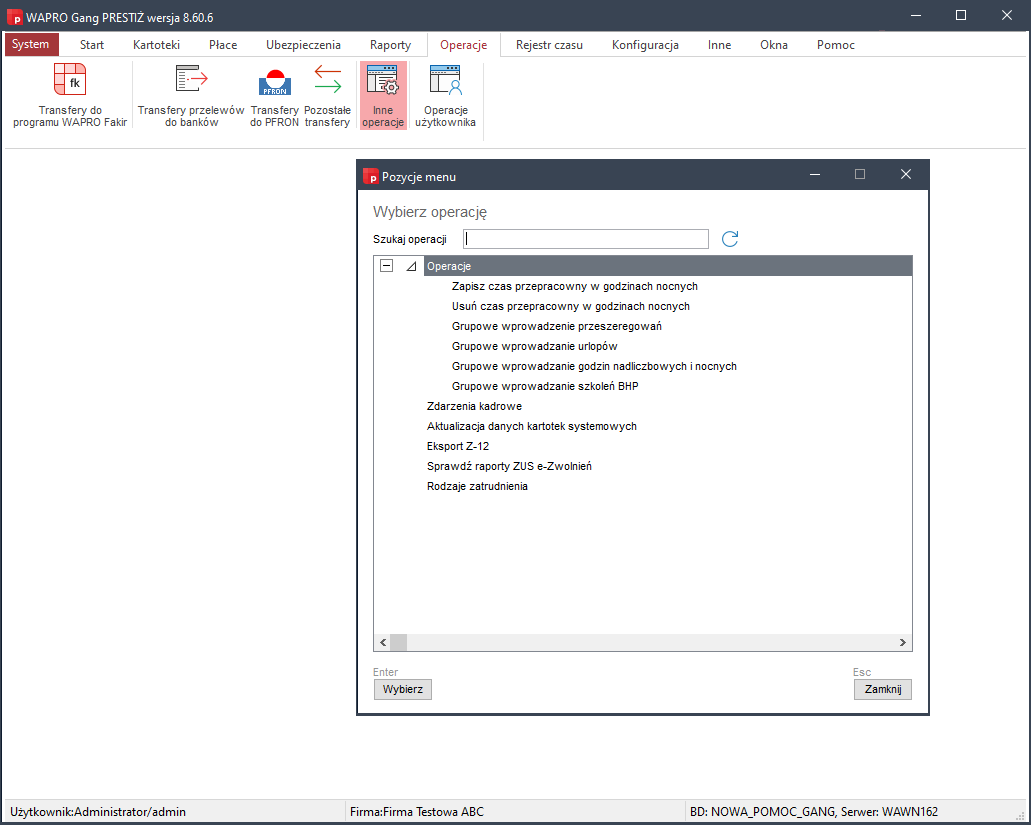1031x827 pixels.
Task: Click the scroll right arrow in operations list
Action: tap(903, 642)
